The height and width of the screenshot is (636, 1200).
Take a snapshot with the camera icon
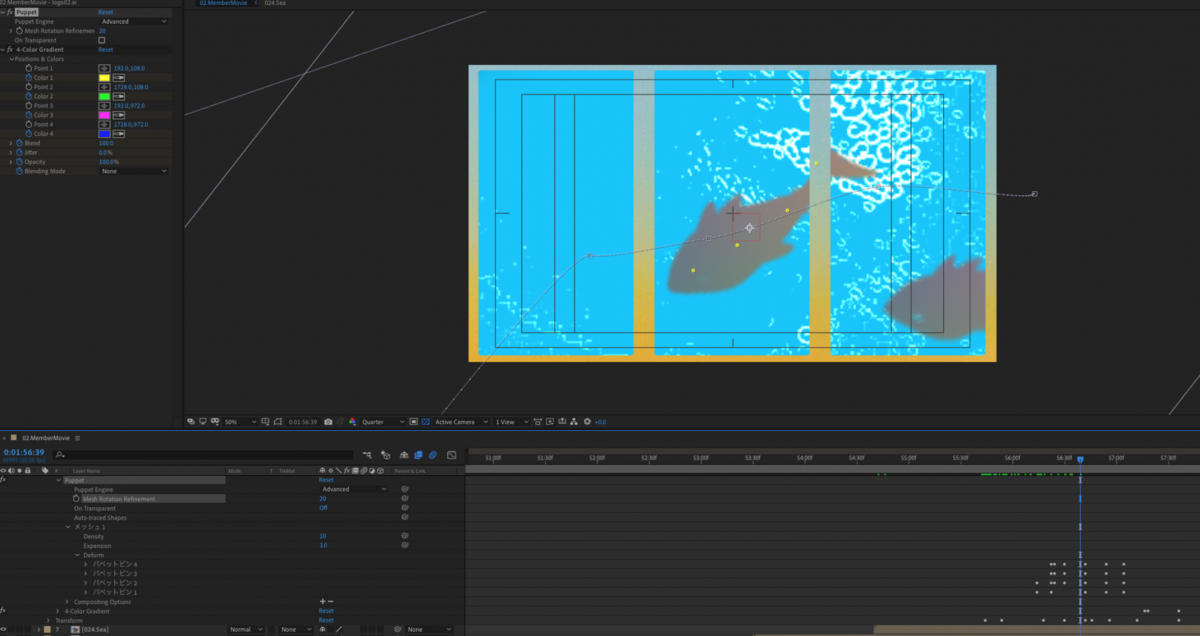click(328, 422)
